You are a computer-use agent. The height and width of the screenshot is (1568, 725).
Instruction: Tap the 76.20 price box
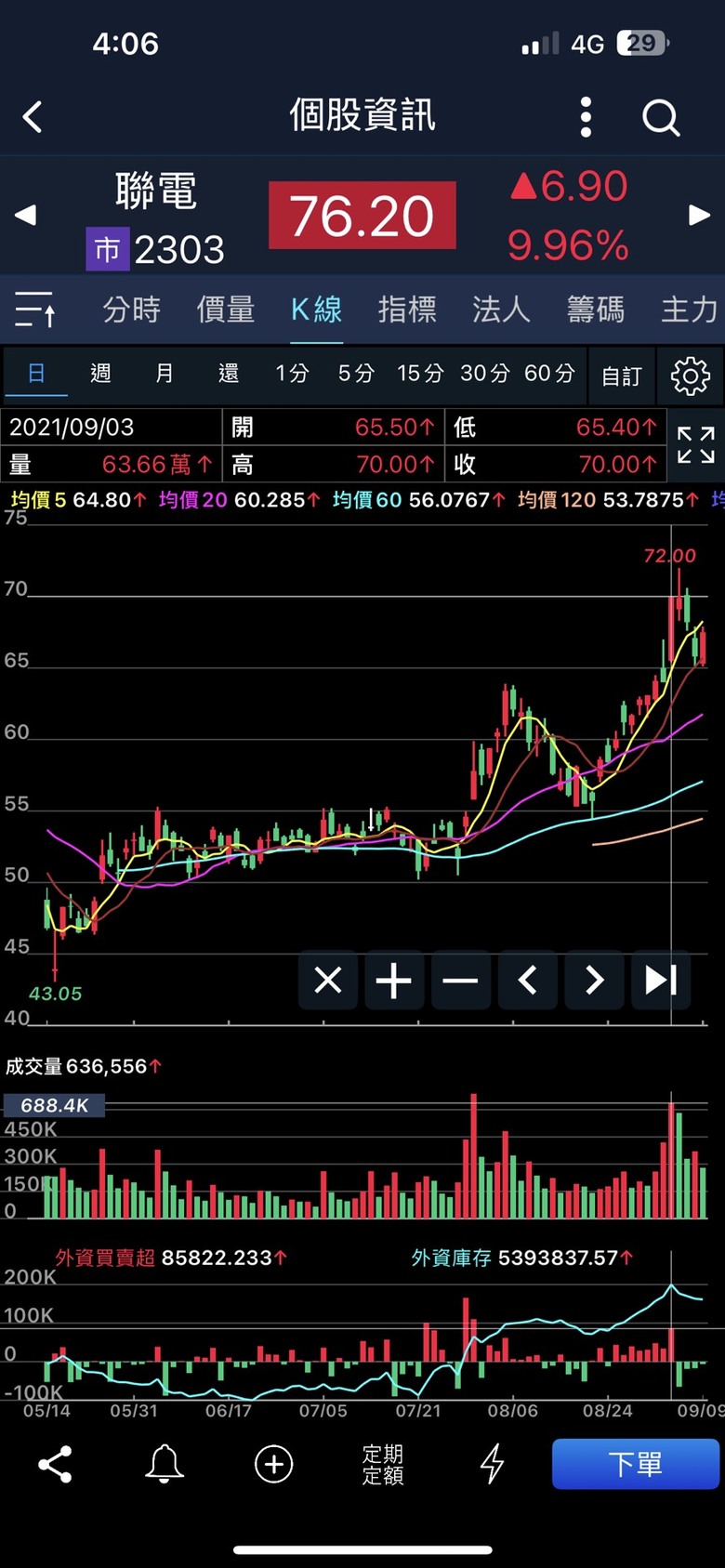[362, 216]
